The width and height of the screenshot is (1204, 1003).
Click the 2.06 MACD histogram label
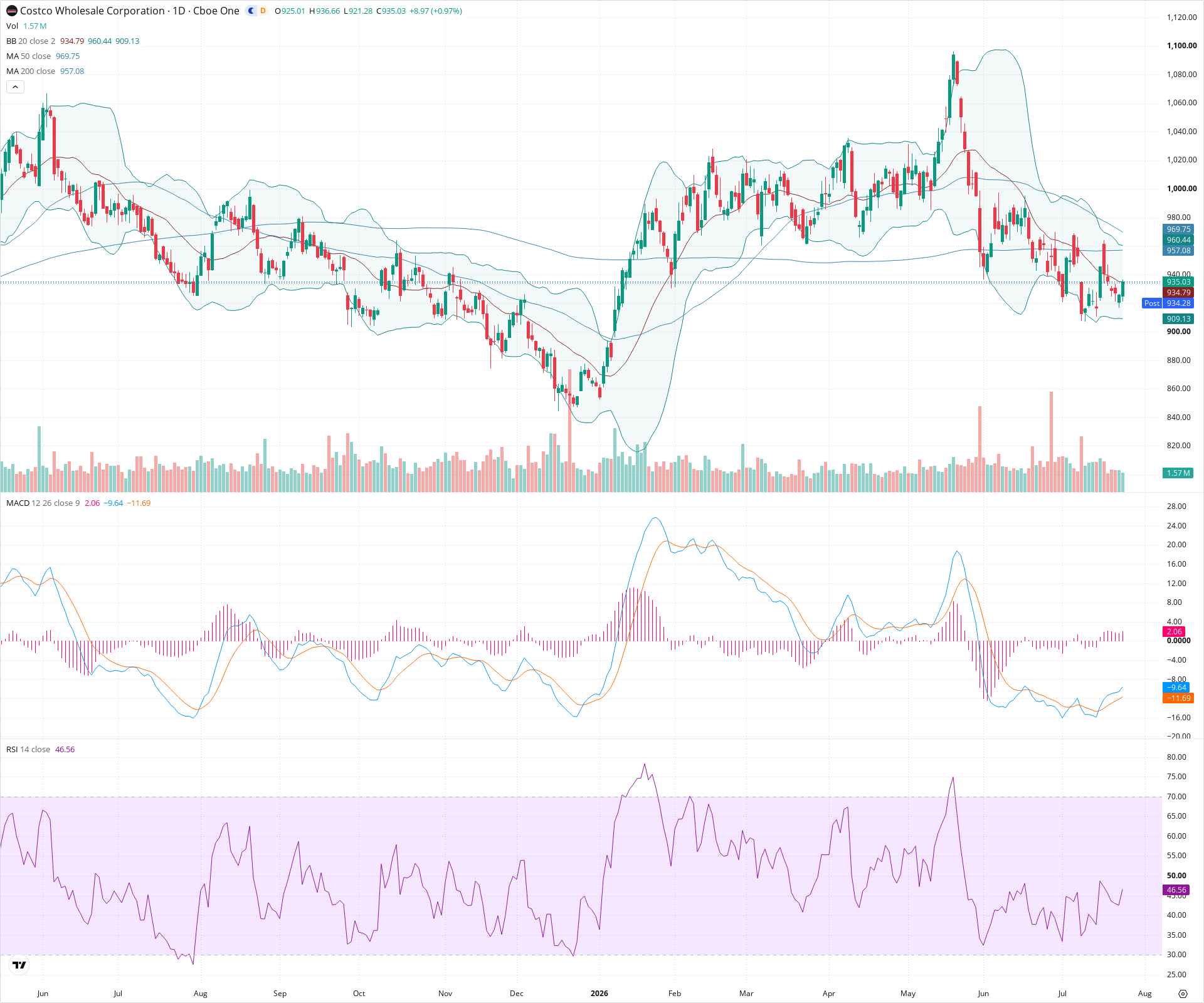click(x=1174, y=632)
